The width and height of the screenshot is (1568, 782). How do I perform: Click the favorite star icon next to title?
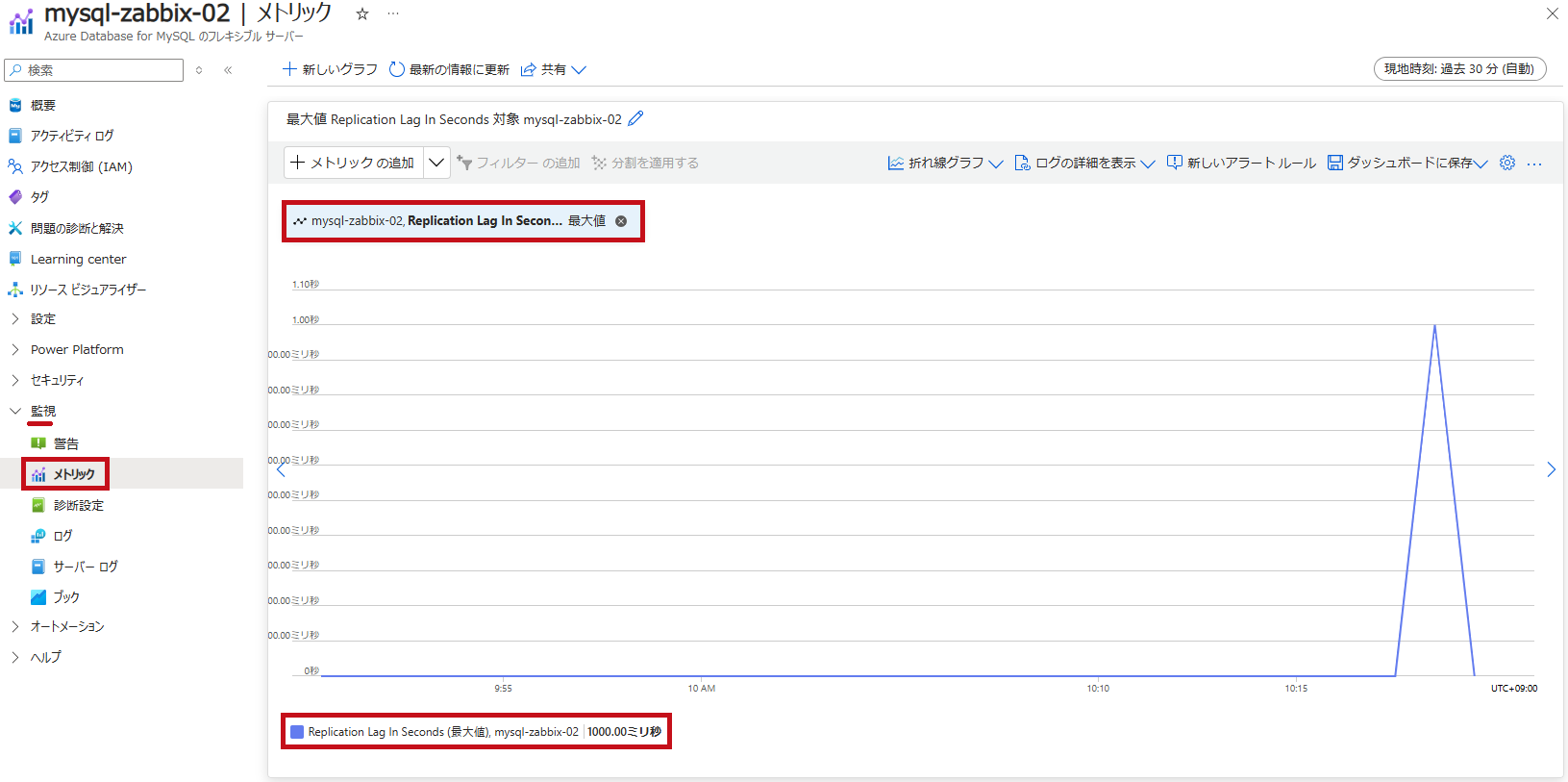(x=362, y=14)
